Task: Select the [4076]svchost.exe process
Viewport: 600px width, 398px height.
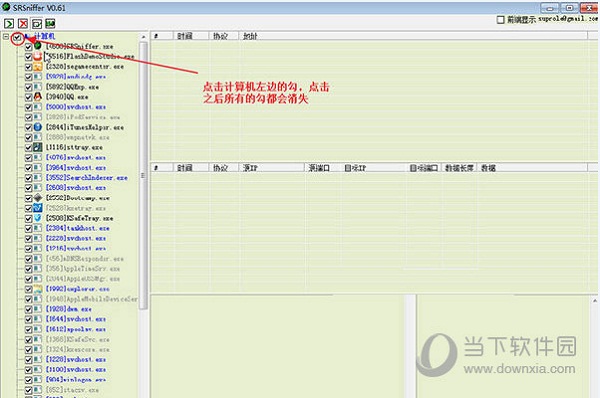Action: (x=76, y=157)
